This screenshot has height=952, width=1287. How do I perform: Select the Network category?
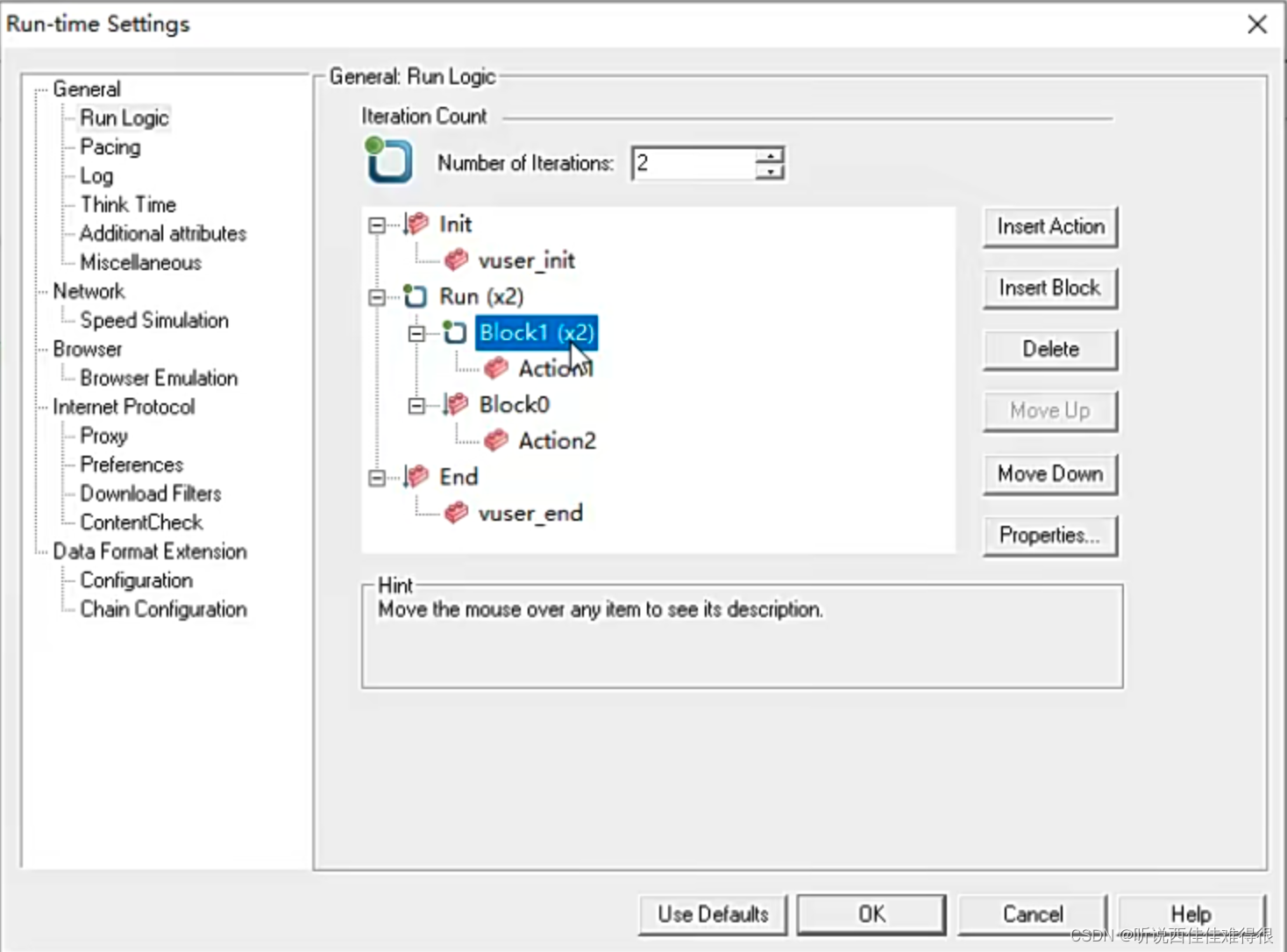pyautogui.click(x=89, y=291)
